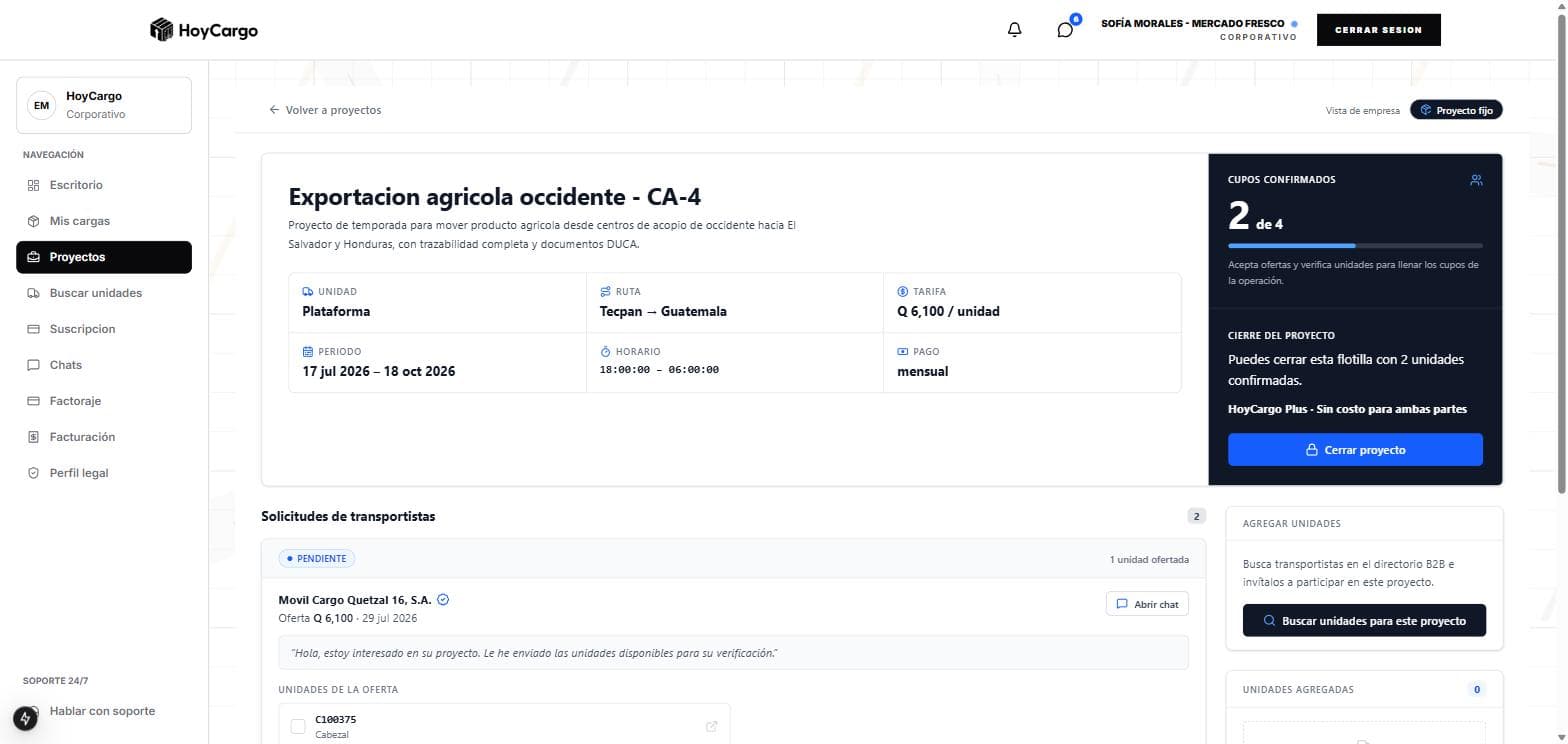Click the EM avatar in company card

click(x=41, y=105)
